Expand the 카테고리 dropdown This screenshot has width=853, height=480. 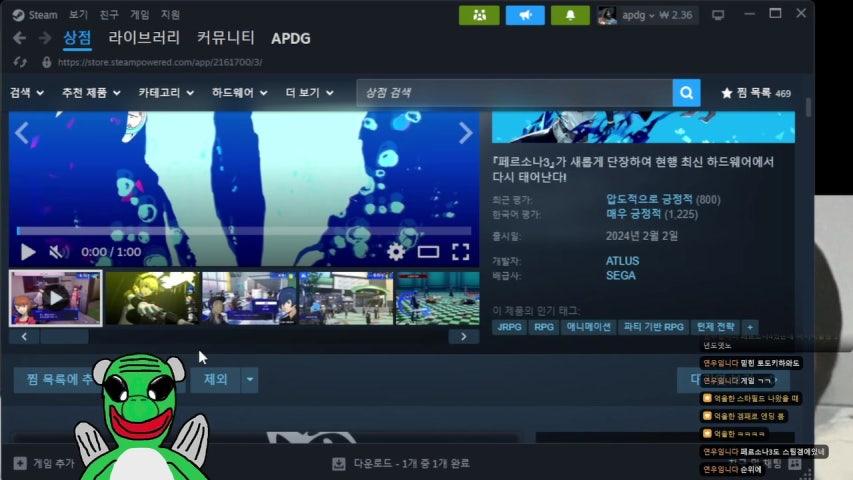(166, 93)
